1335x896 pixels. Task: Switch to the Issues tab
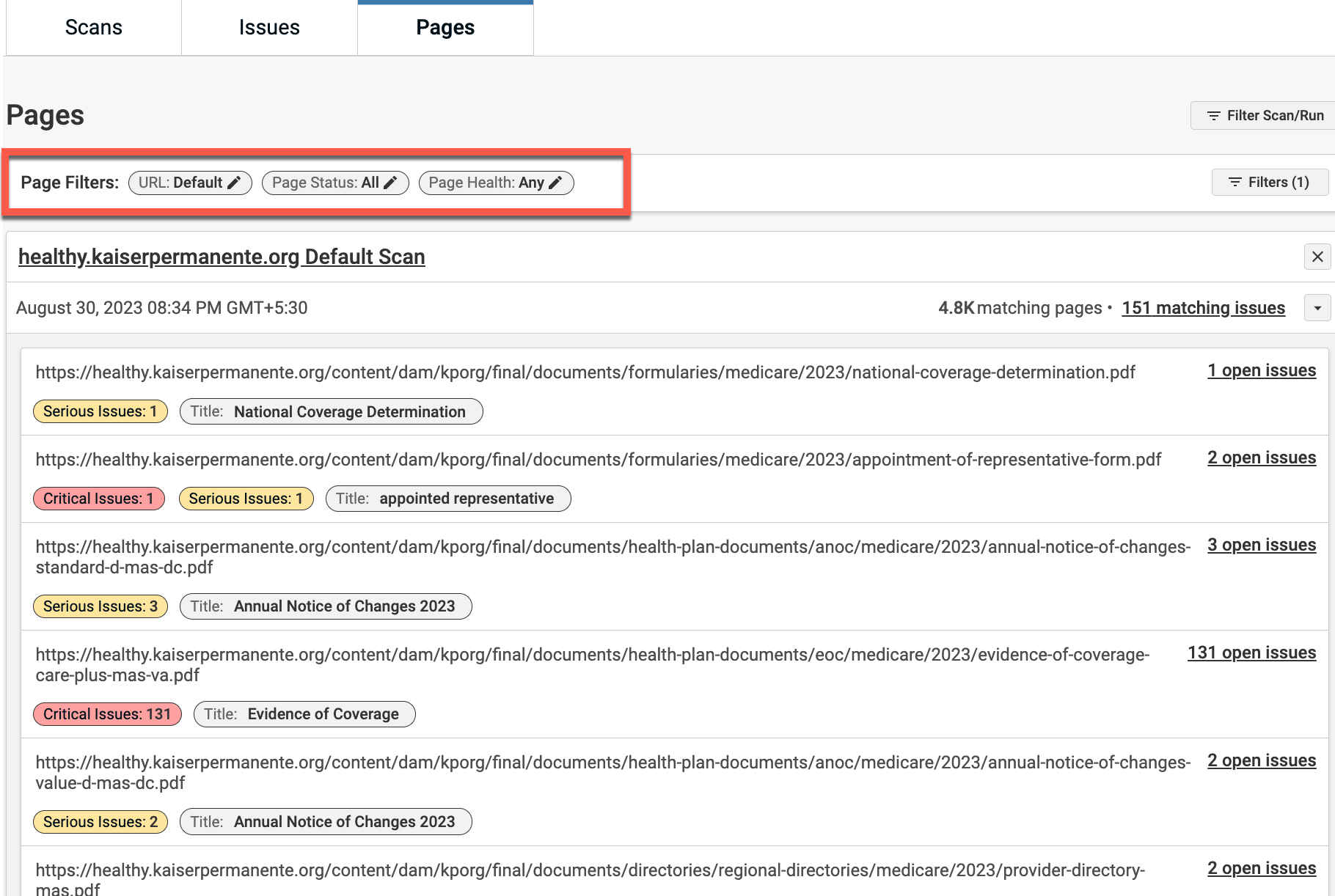point(269,28)
